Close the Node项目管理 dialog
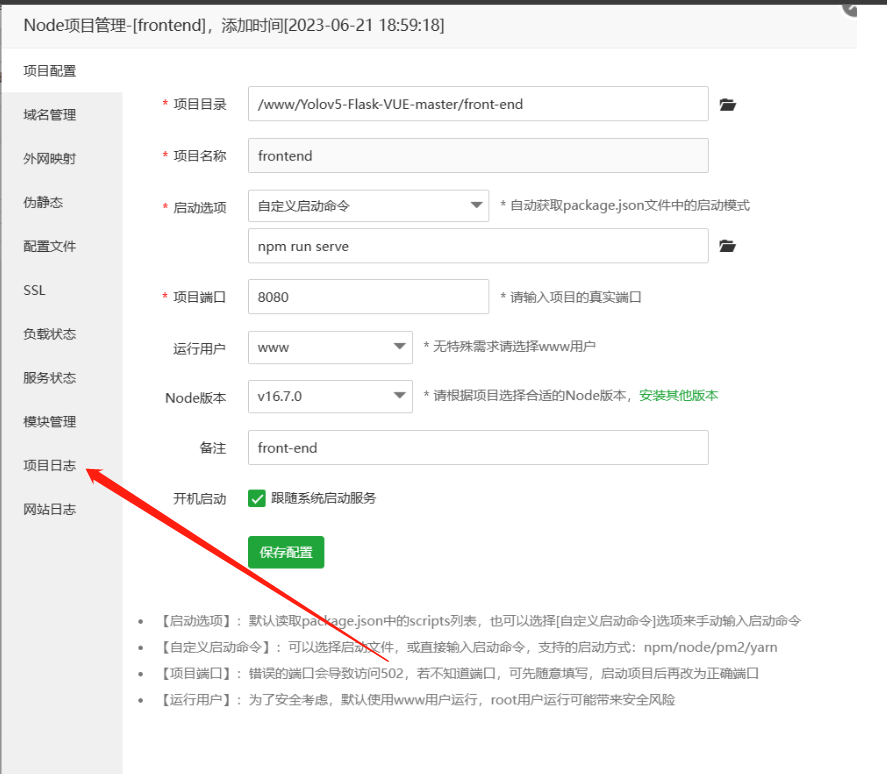 [850, 8]
